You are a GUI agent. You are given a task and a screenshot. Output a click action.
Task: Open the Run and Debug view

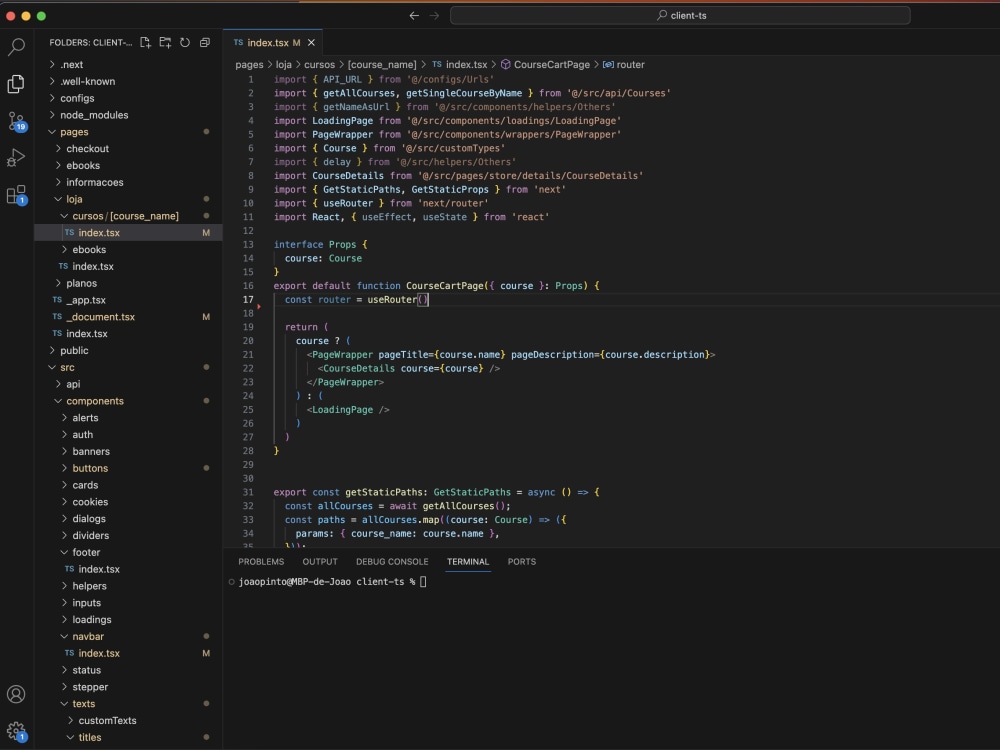[16, 158]
